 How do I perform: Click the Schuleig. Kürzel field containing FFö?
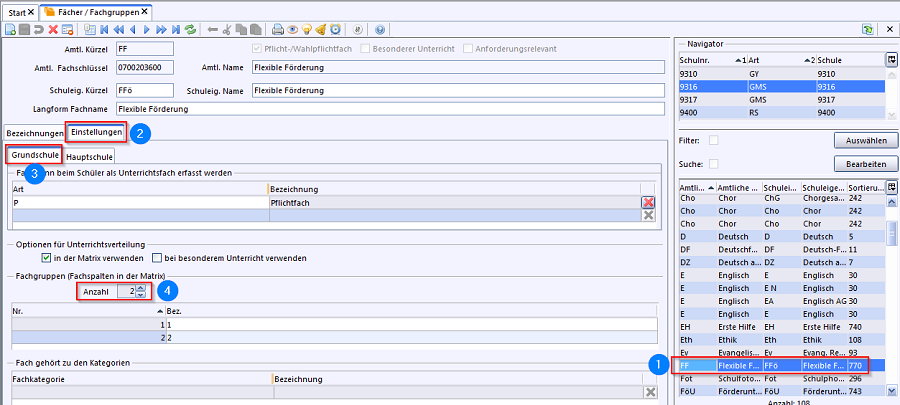[x=145, y=91]
